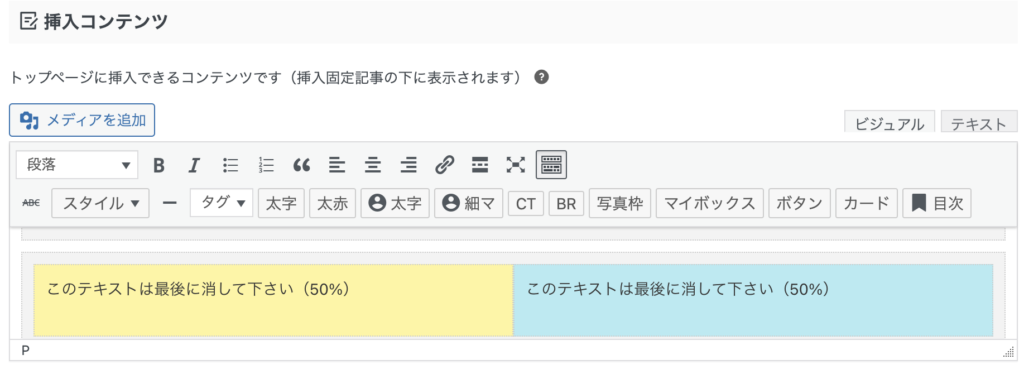
Task: Switch to the テキスト editor tab
Action: (x=979, y=122)
